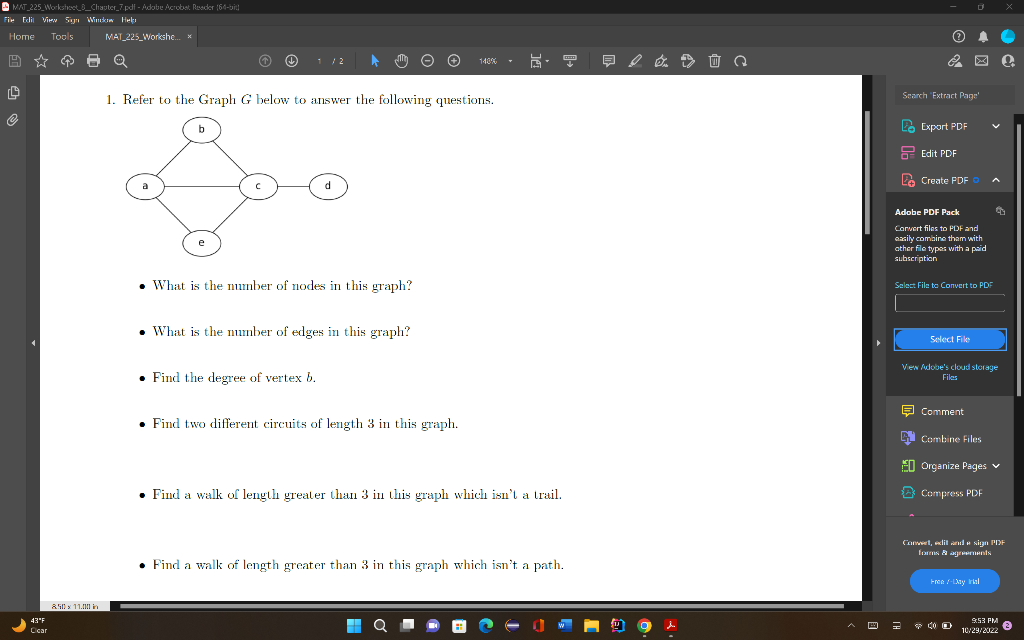Open the View menu
The height and width of the screenshot is (640, 1024).
(x=50, y=20)
